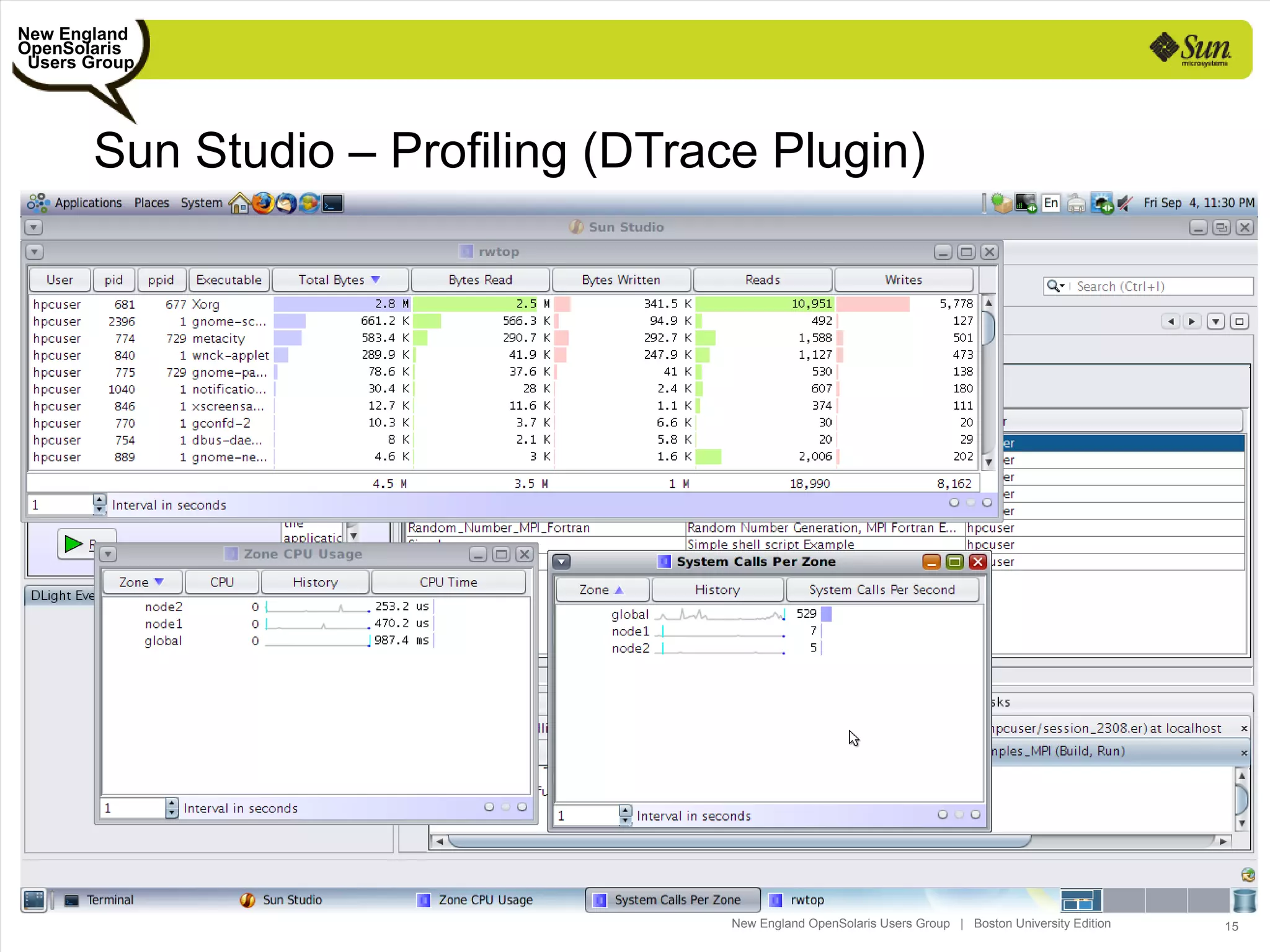Toggle the muted volume tray icon
The image size is (1270, 952).
point(1126,203)
